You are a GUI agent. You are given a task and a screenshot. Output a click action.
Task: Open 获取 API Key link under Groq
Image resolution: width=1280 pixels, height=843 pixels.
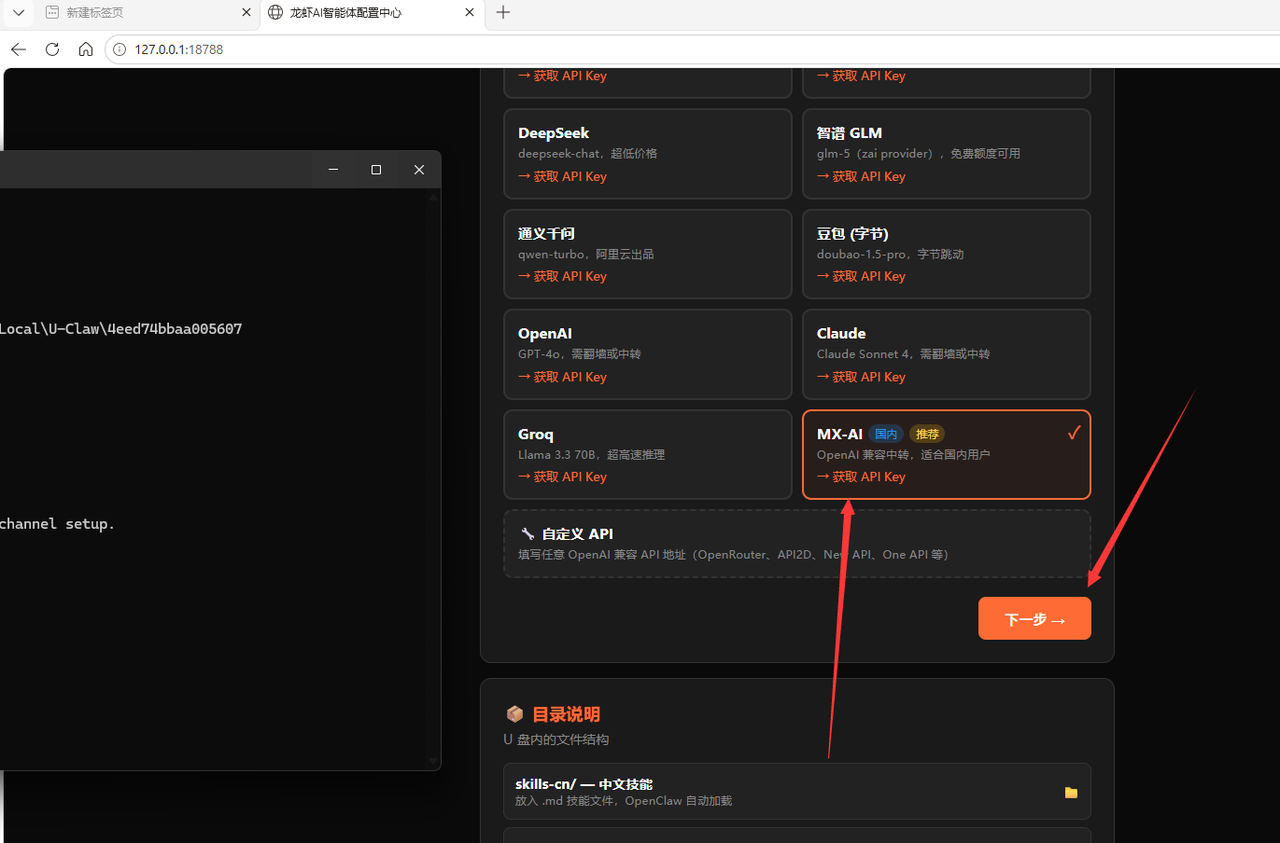coord(562,477)
